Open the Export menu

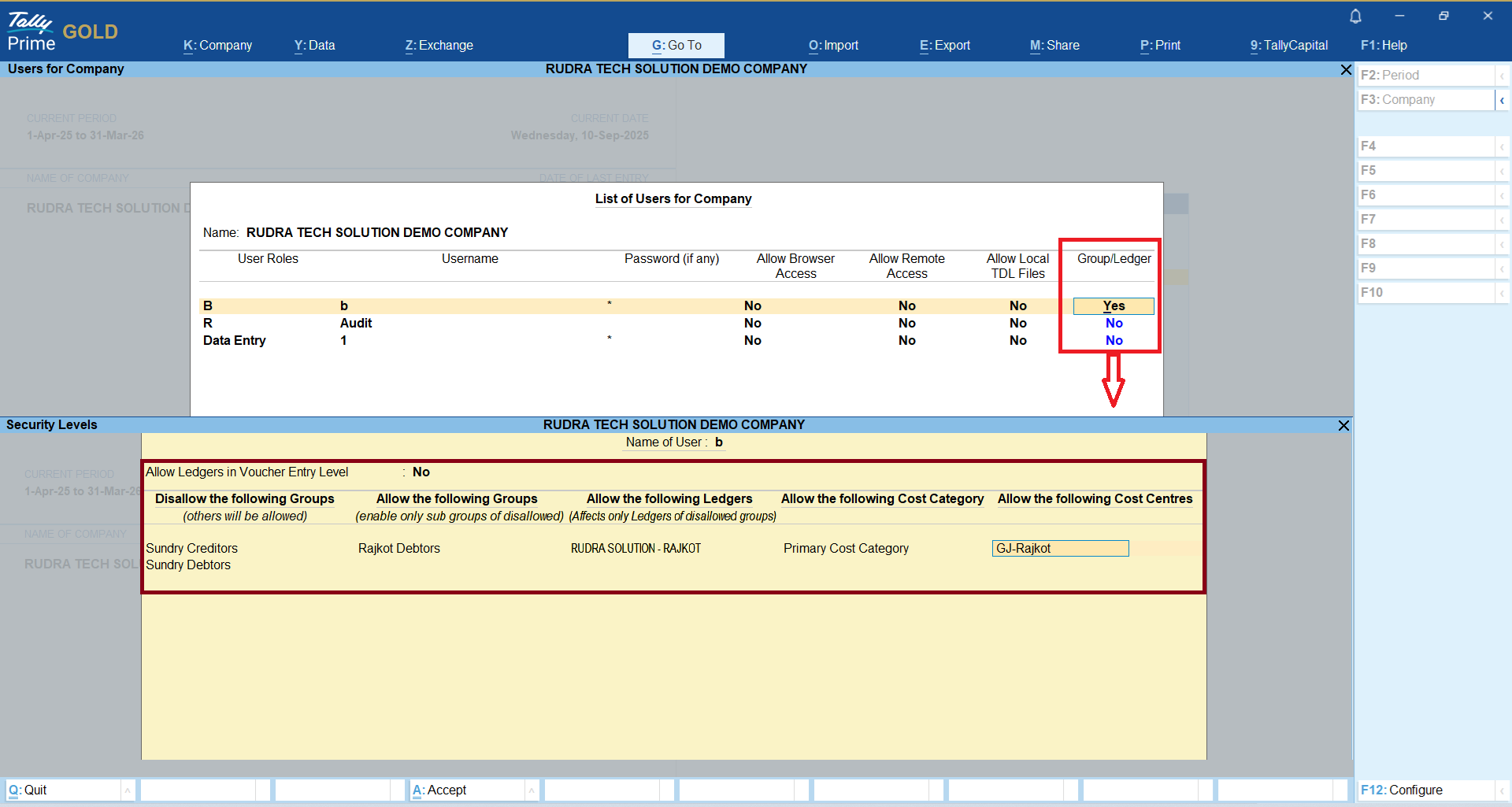point(944,46)
